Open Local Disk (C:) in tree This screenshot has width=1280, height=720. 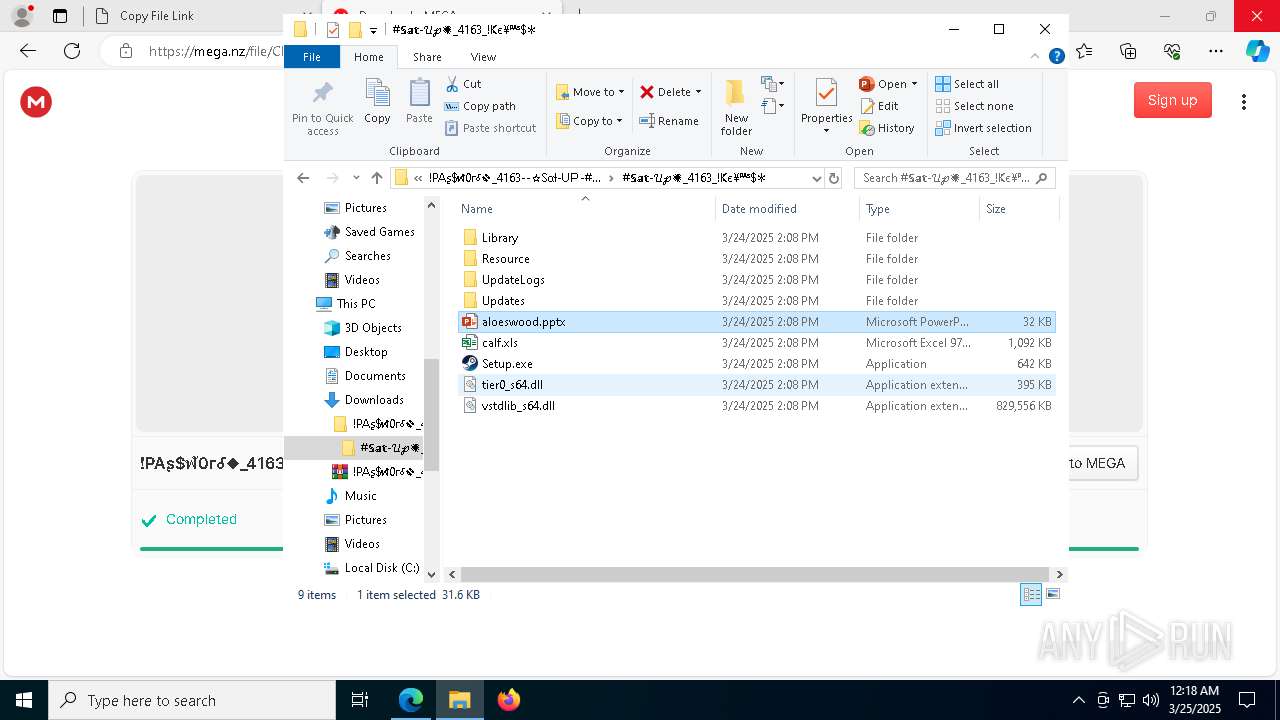(x=372, y=568)
